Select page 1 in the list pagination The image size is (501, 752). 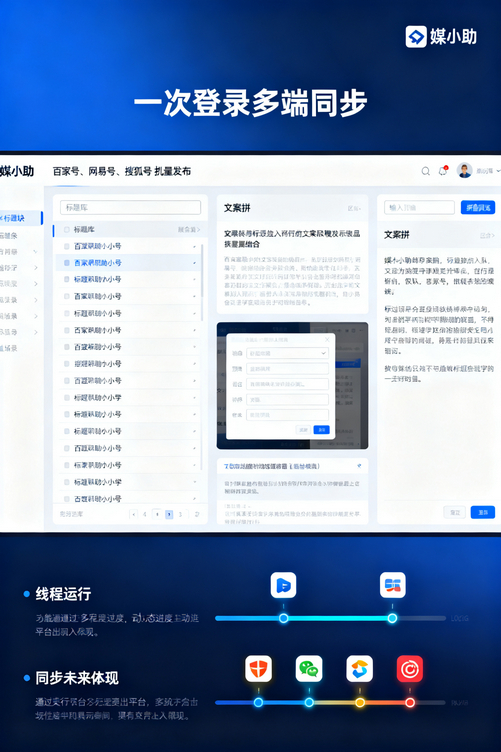click(157, 514)
